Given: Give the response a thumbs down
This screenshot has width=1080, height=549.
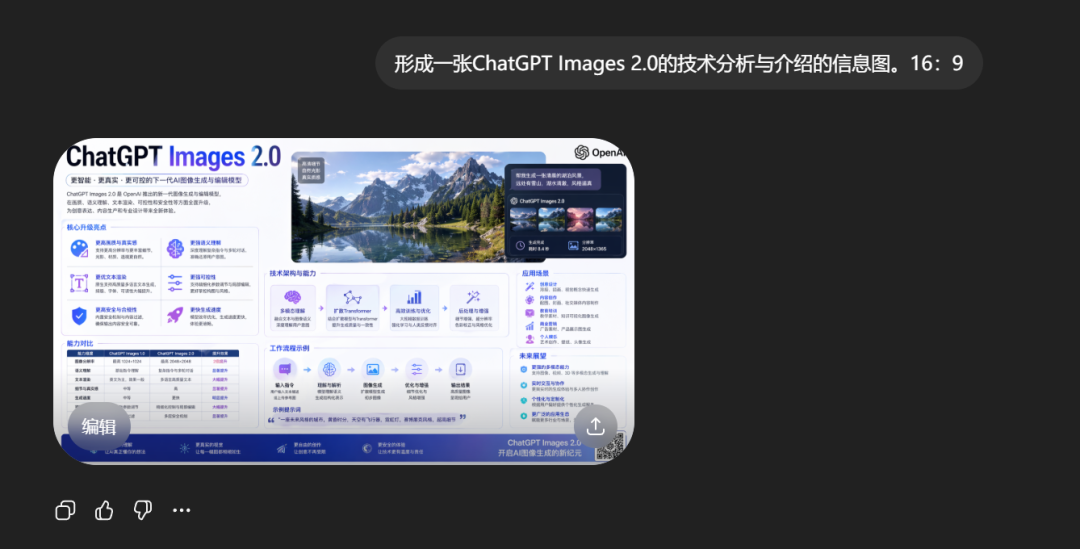Looking at the screenshot, I should pos(143,510).
